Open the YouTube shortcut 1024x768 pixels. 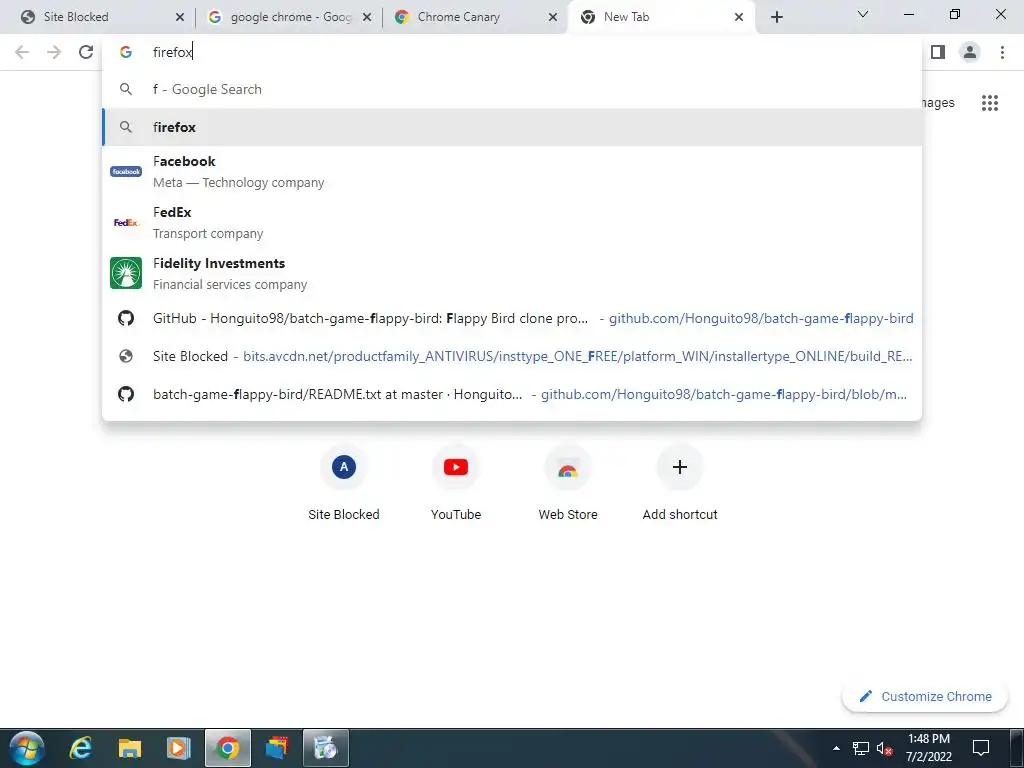pos(456,483)
